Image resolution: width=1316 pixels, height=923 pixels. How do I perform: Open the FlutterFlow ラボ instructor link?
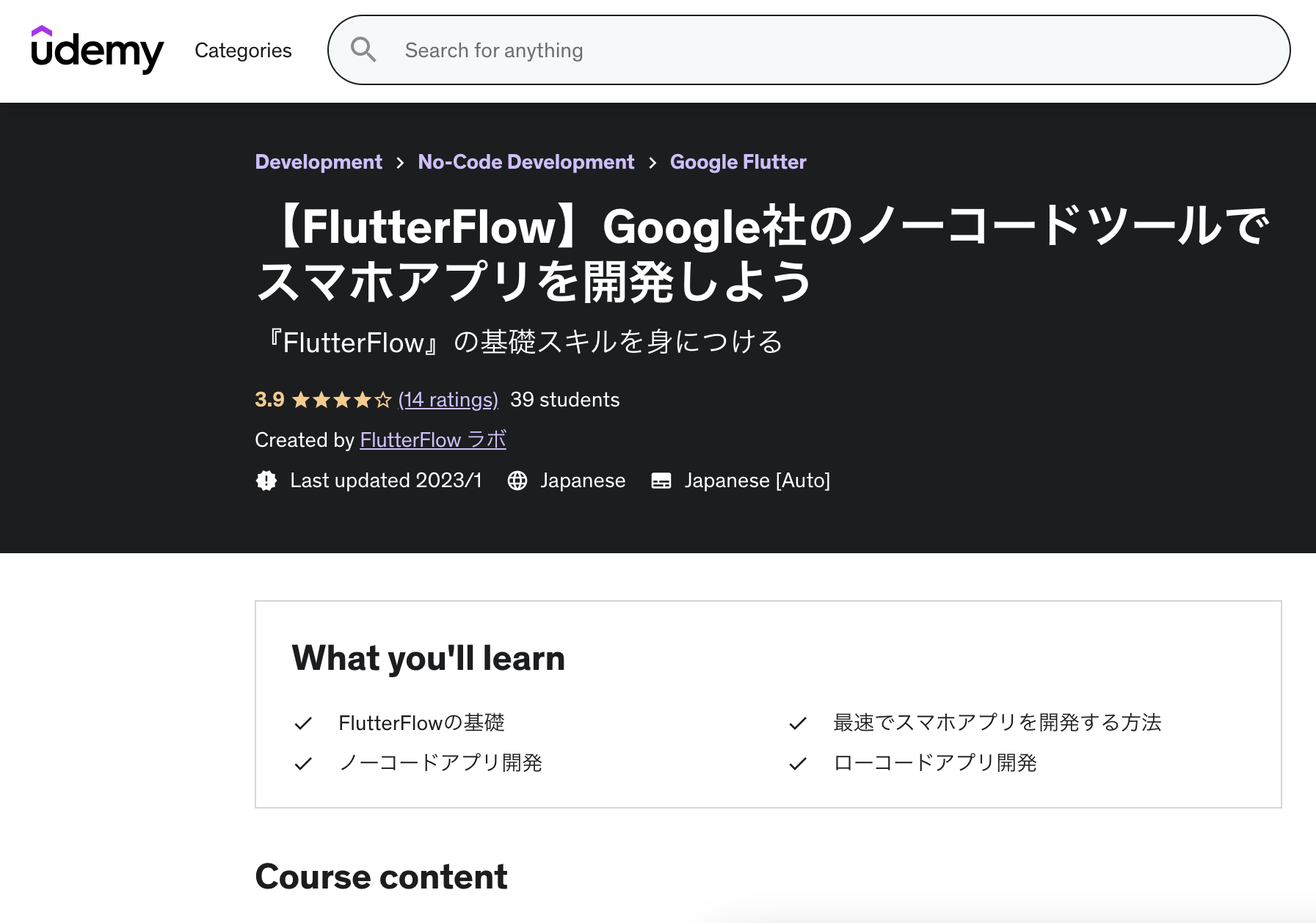pyautogui.click(x=433, y=440)
